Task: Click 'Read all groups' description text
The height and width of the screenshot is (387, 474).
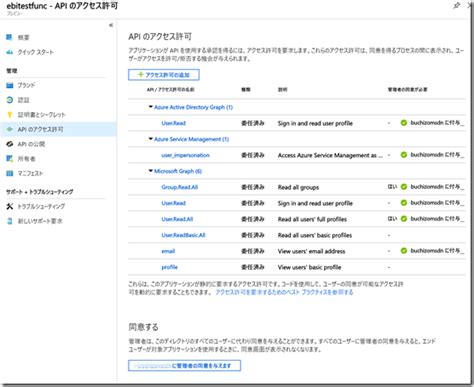Action: pos(298,187)
